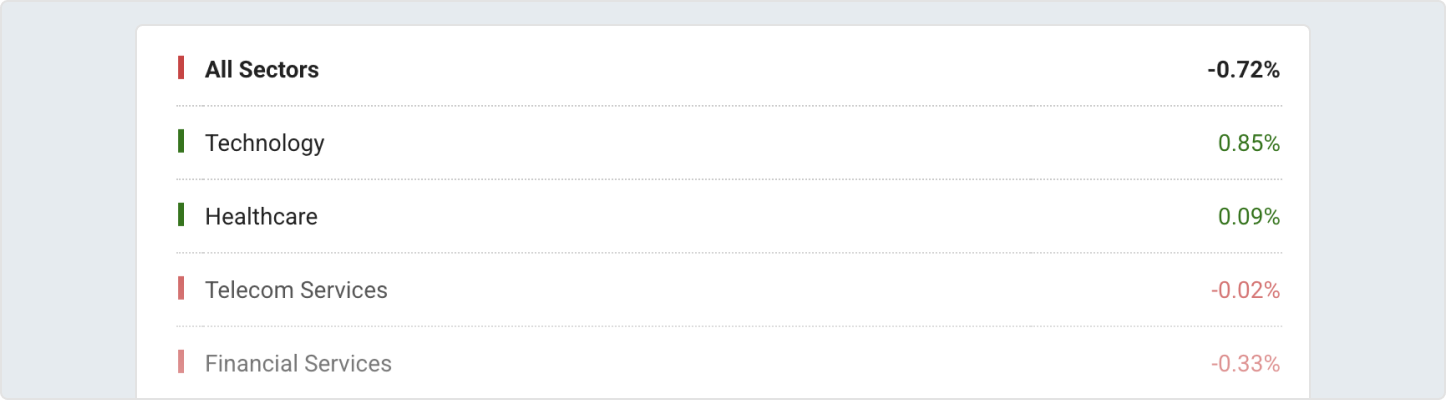1446x400 pixels.
Task: Open the Telecom Services sector label
Action: click(296, 290)
